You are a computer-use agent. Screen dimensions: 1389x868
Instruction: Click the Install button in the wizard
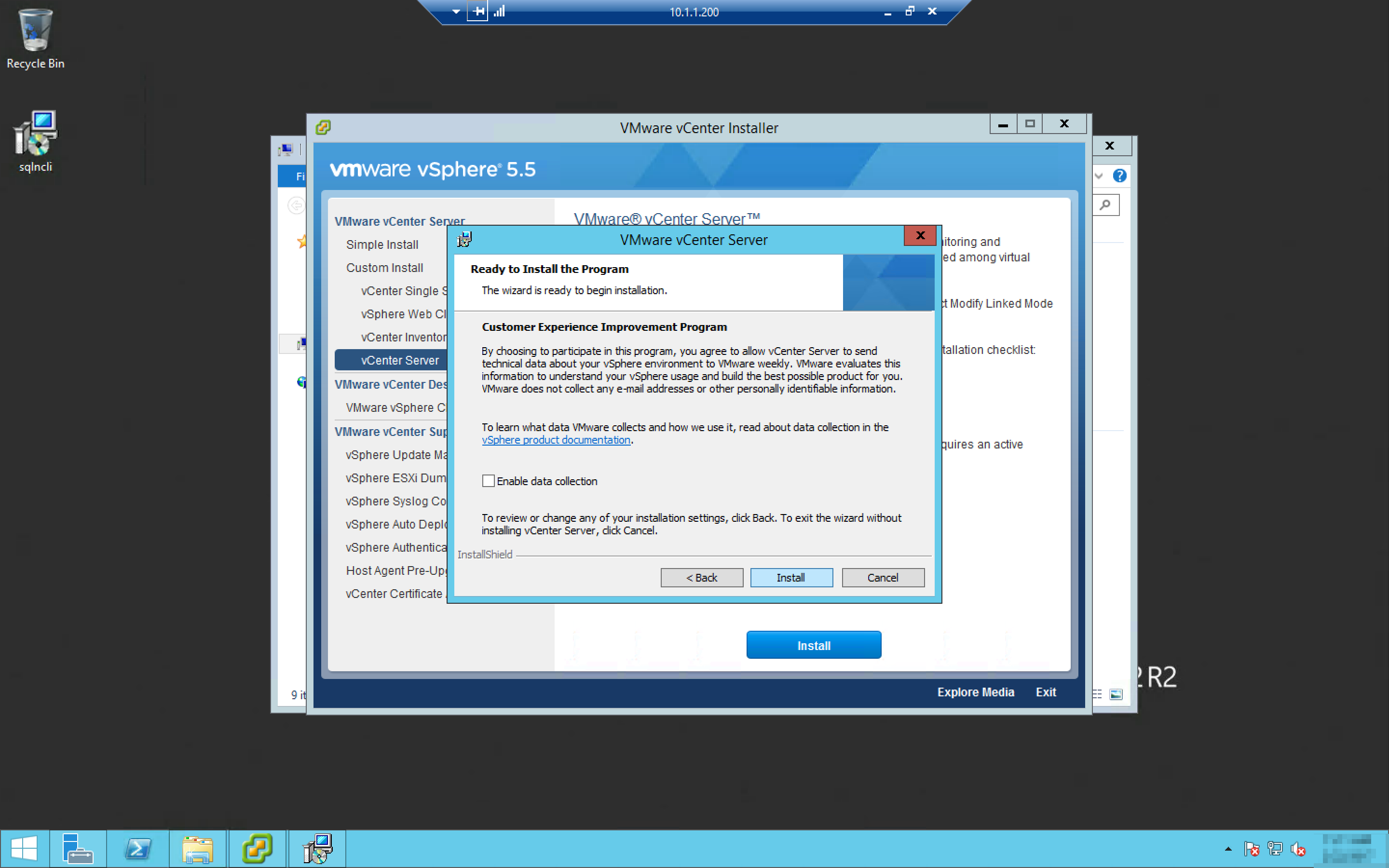click(791, 578)
